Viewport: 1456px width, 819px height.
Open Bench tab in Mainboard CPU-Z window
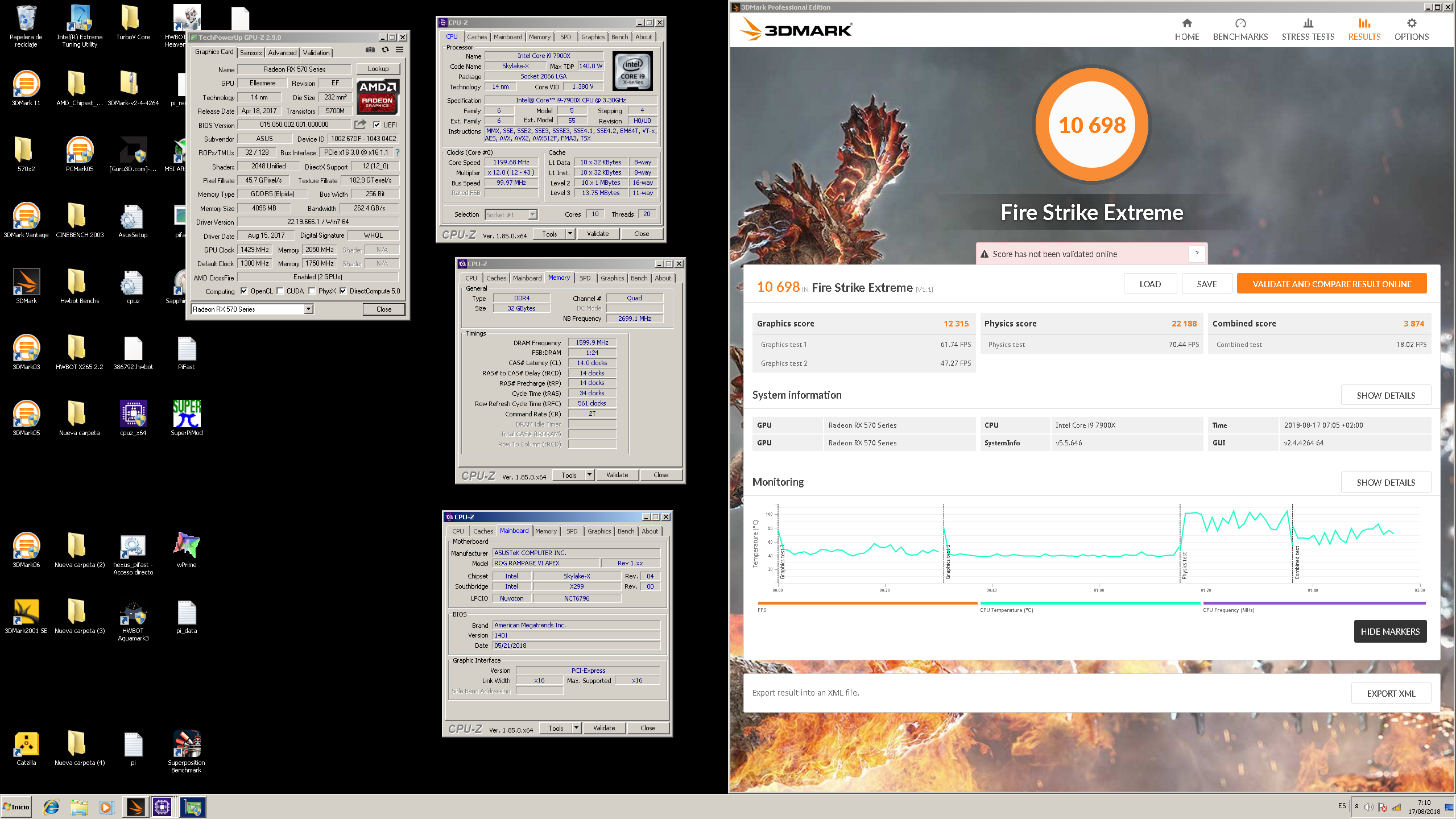(x=626, y=531)
